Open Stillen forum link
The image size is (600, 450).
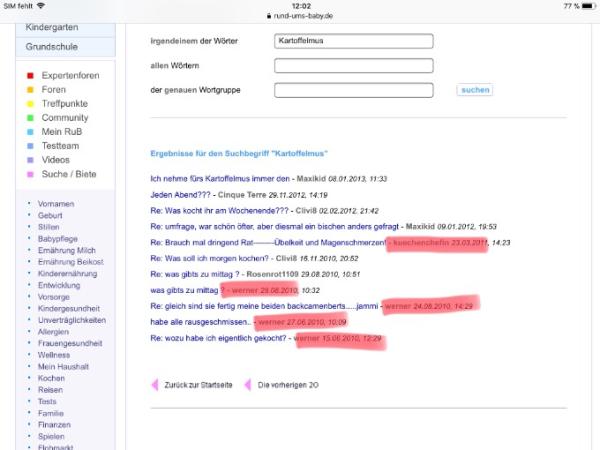(49, 227)
